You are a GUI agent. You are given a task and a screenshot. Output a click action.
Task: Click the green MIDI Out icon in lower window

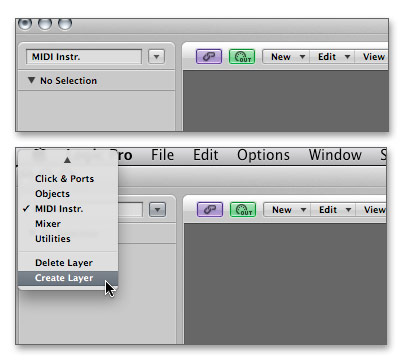[243, 210]
